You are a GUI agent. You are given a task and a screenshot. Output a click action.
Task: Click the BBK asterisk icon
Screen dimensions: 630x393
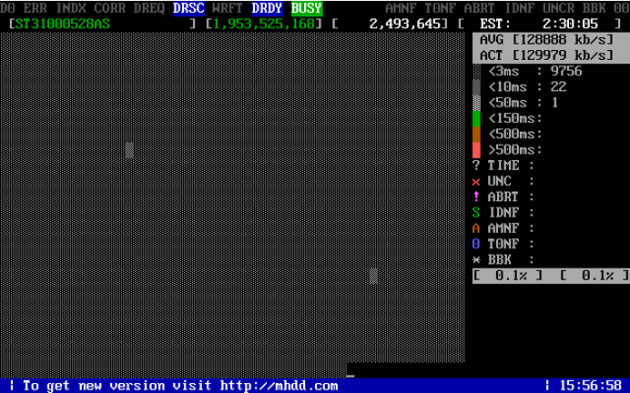tap(476, 260)
